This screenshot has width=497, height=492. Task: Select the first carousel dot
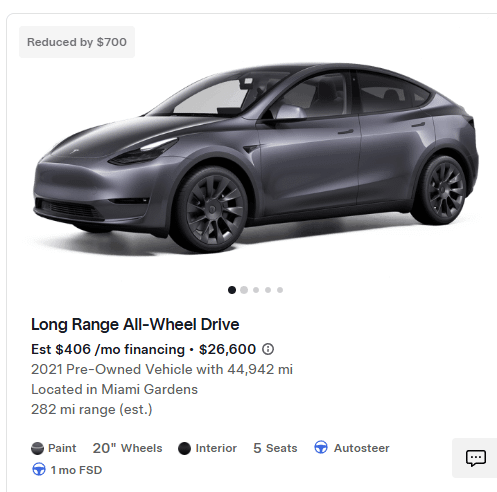(x=232, y=290)
